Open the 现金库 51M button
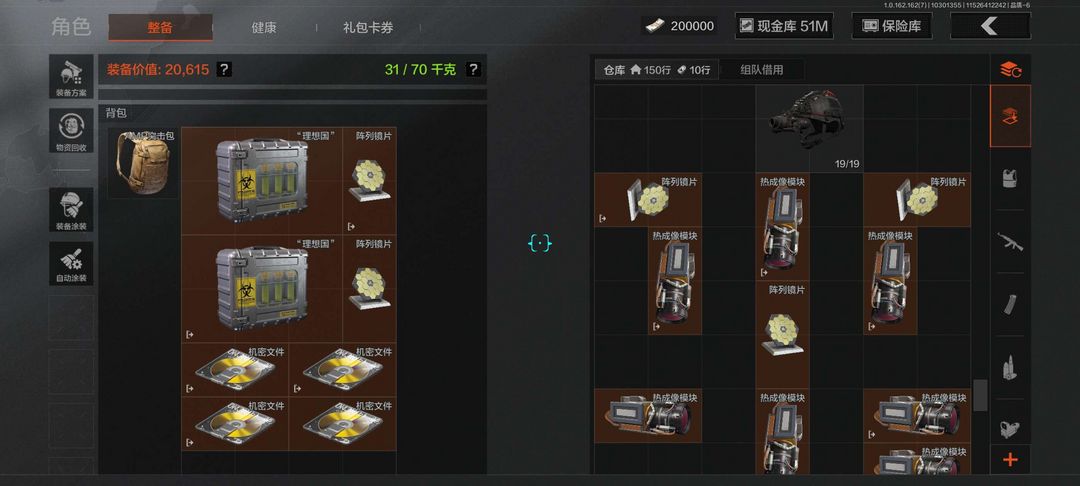Viewport: 1080px width, 486px height. [784, 26]
